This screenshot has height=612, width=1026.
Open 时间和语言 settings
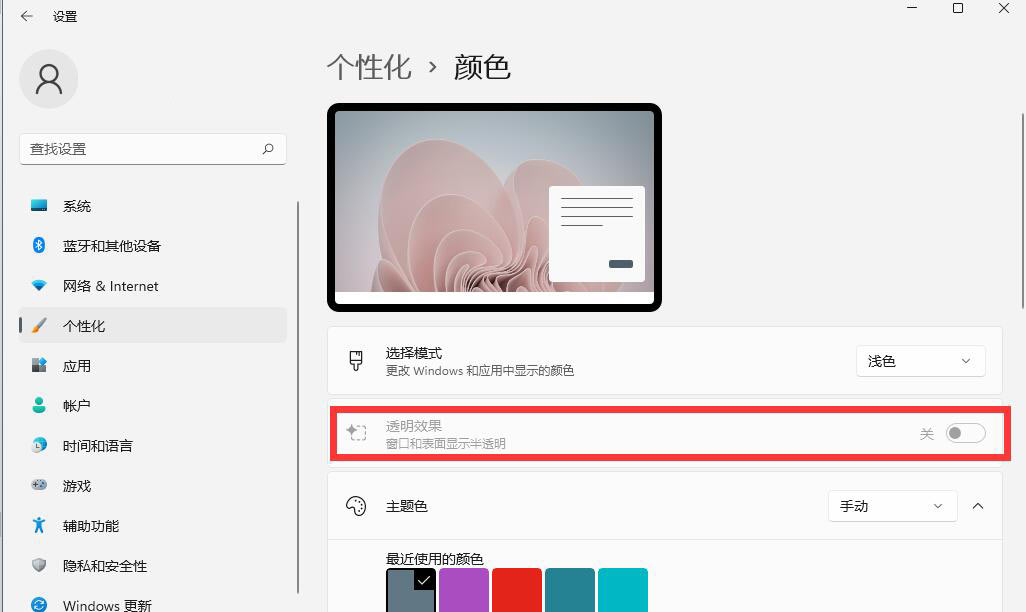[x=152, y=445]
